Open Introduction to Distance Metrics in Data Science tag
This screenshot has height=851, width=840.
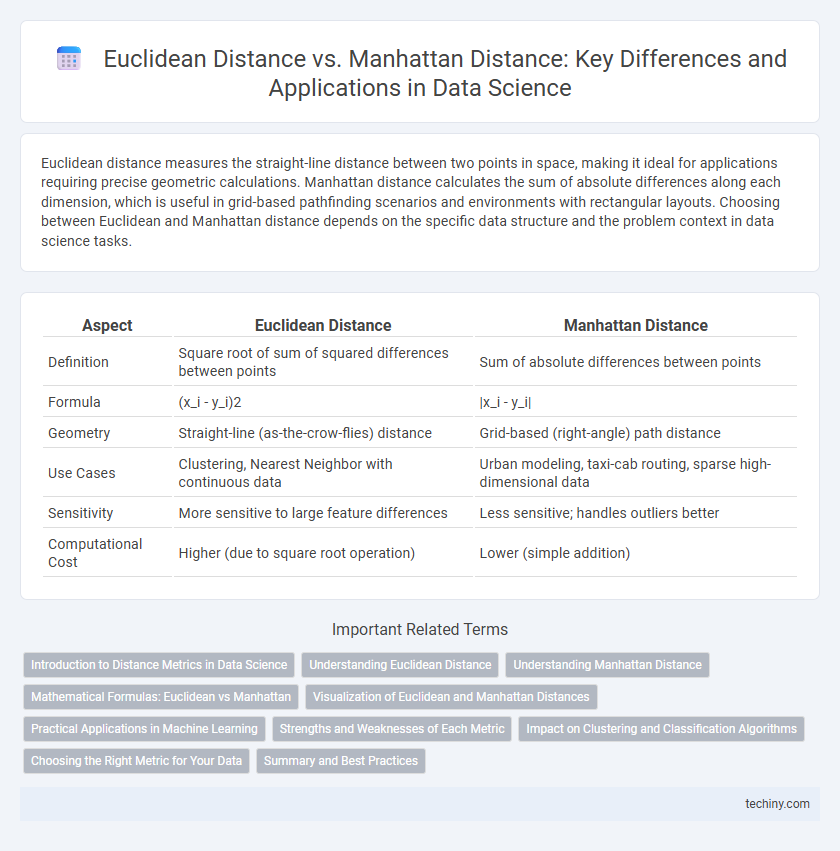pyautogui.click(x=159, y=665)
